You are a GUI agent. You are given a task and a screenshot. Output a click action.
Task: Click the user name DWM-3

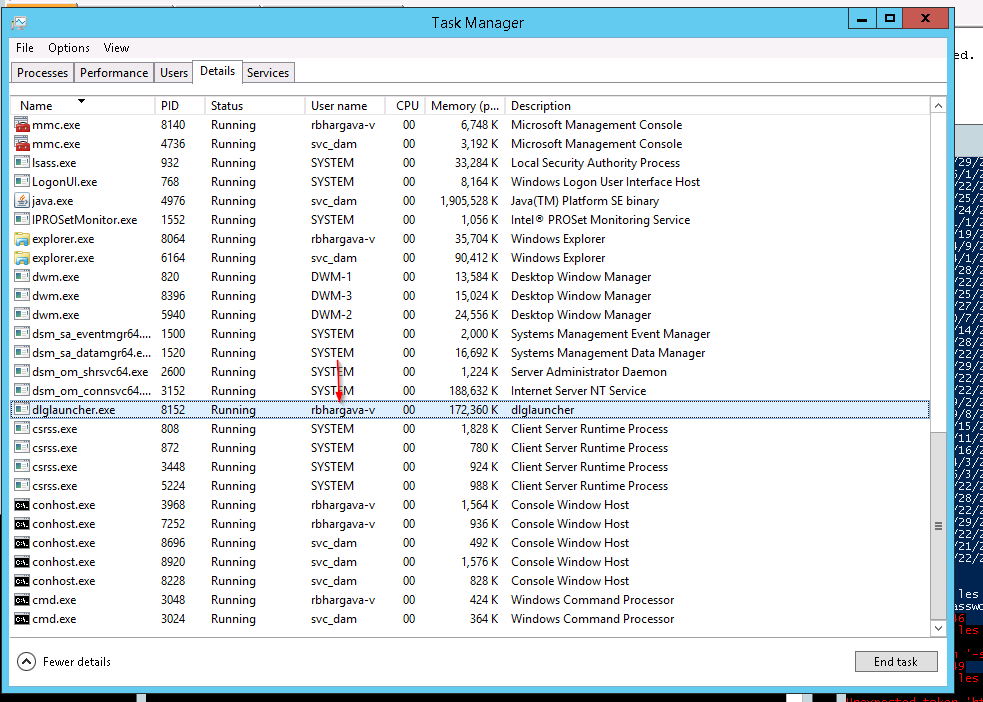pos(332,296)
